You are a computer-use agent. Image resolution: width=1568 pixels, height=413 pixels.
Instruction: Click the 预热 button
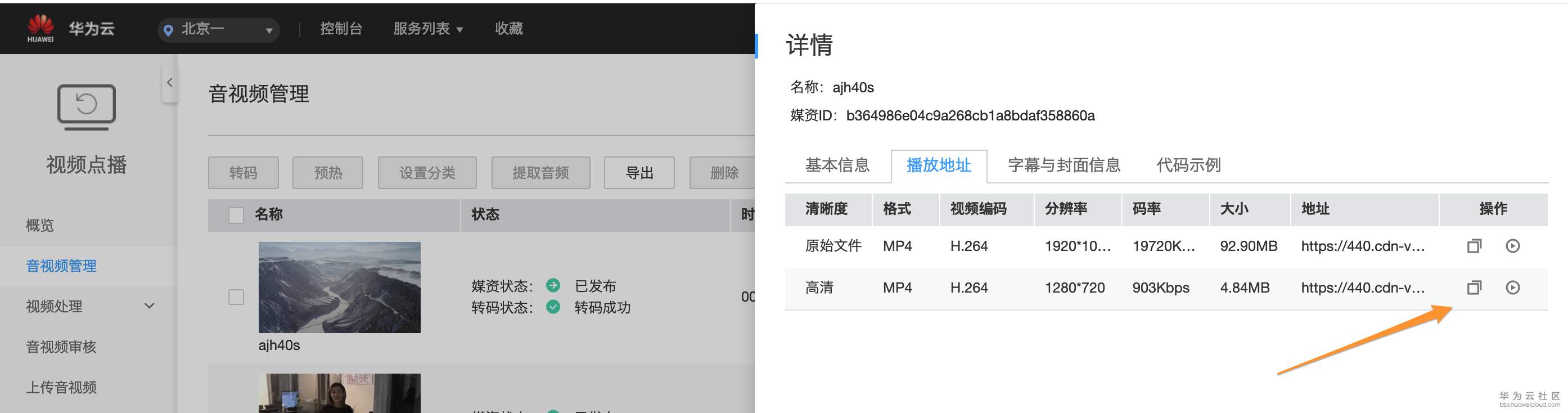click(x=328, y=173)
